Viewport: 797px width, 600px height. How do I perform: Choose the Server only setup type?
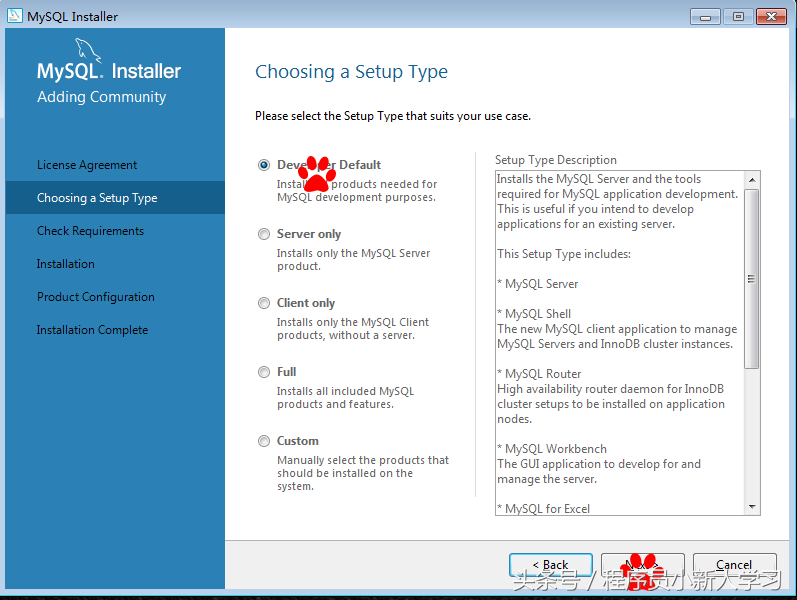pos(264,234)
